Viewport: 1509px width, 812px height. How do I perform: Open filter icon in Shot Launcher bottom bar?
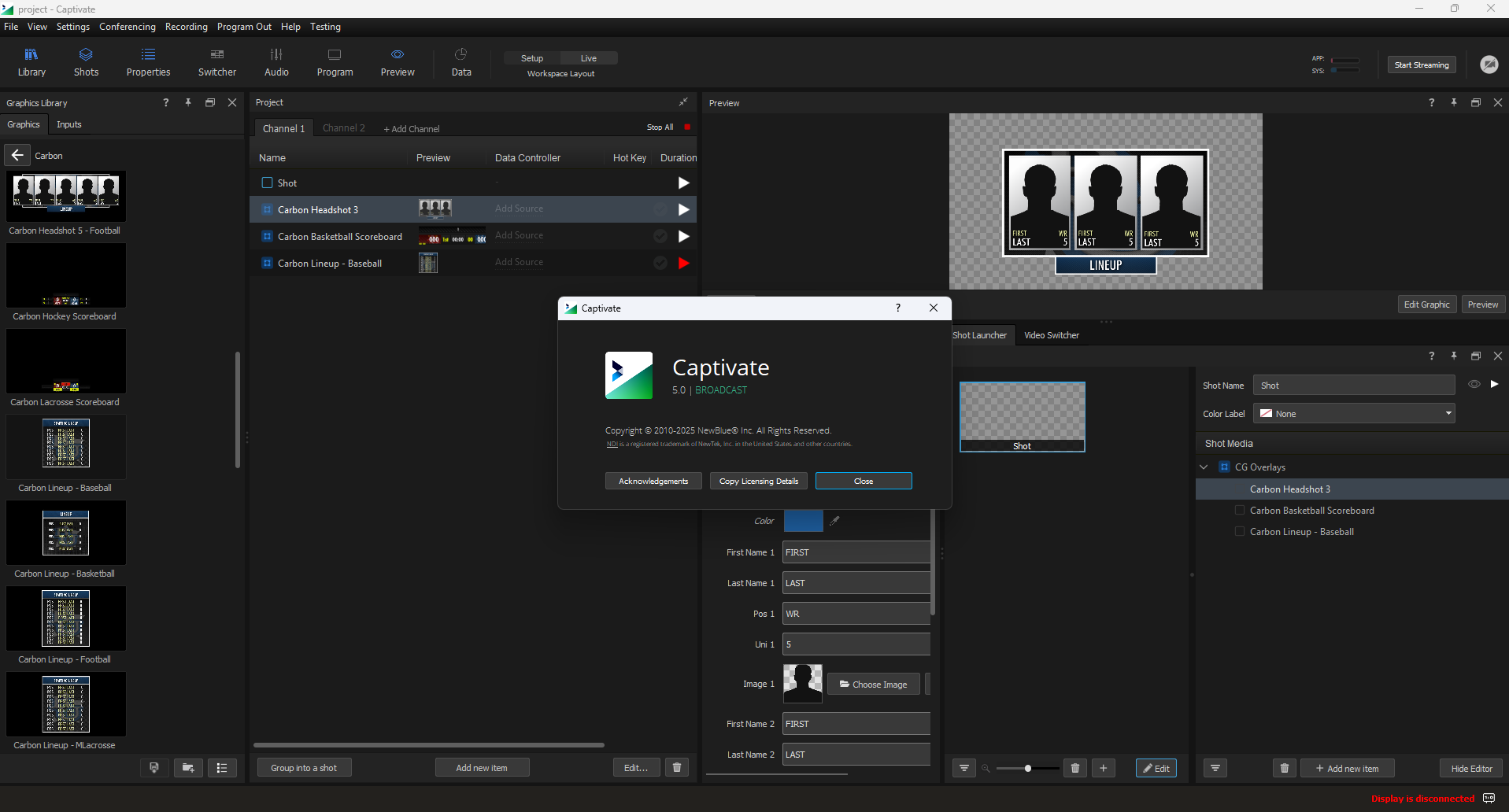(964, 768)
